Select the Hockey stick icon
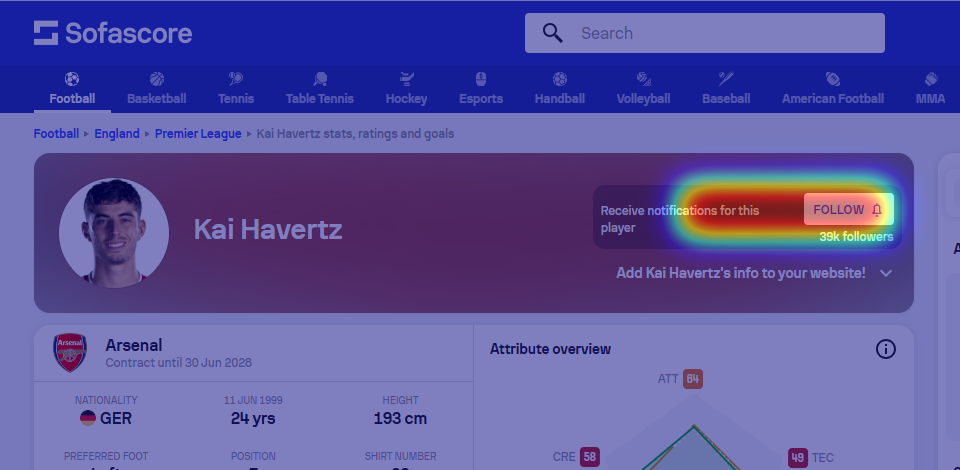 (407, 79)
